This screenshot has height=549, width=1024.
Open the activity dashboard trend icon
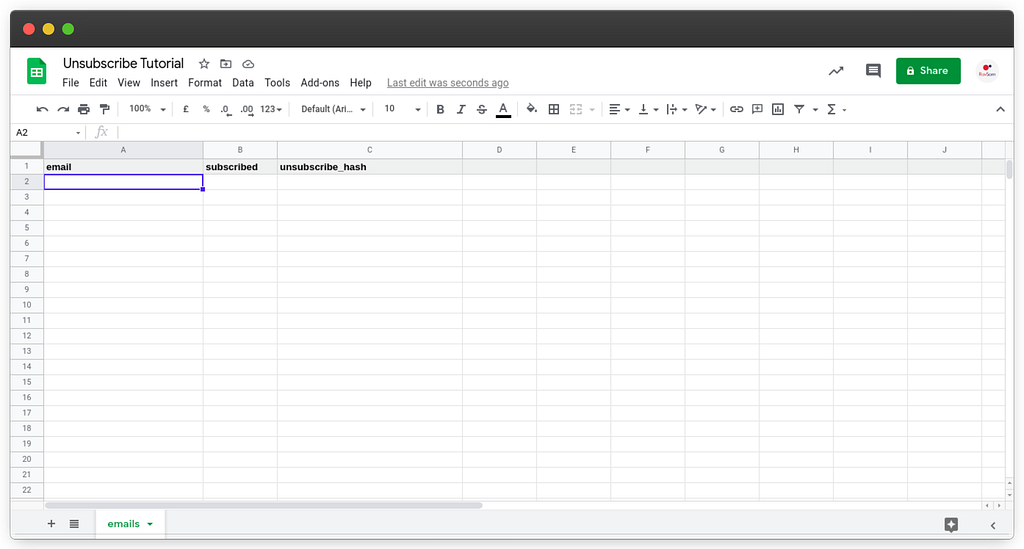(x=836, y=71)
